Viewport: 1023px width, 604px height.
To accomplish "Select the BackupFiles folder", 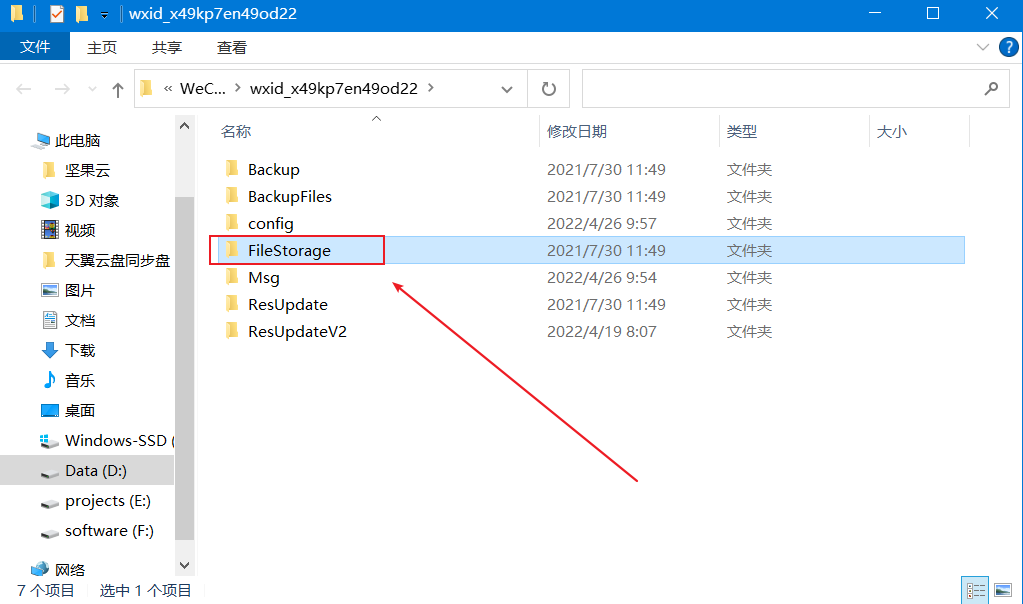I will tap(290, 196).
